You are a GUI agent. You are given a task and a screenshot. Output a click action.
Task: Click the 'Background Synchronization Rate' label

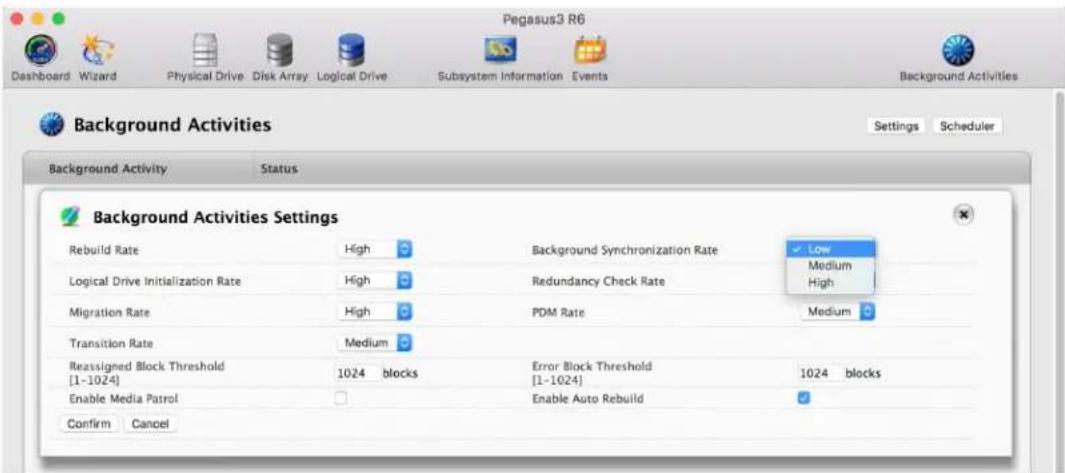(x=624, y=250)
